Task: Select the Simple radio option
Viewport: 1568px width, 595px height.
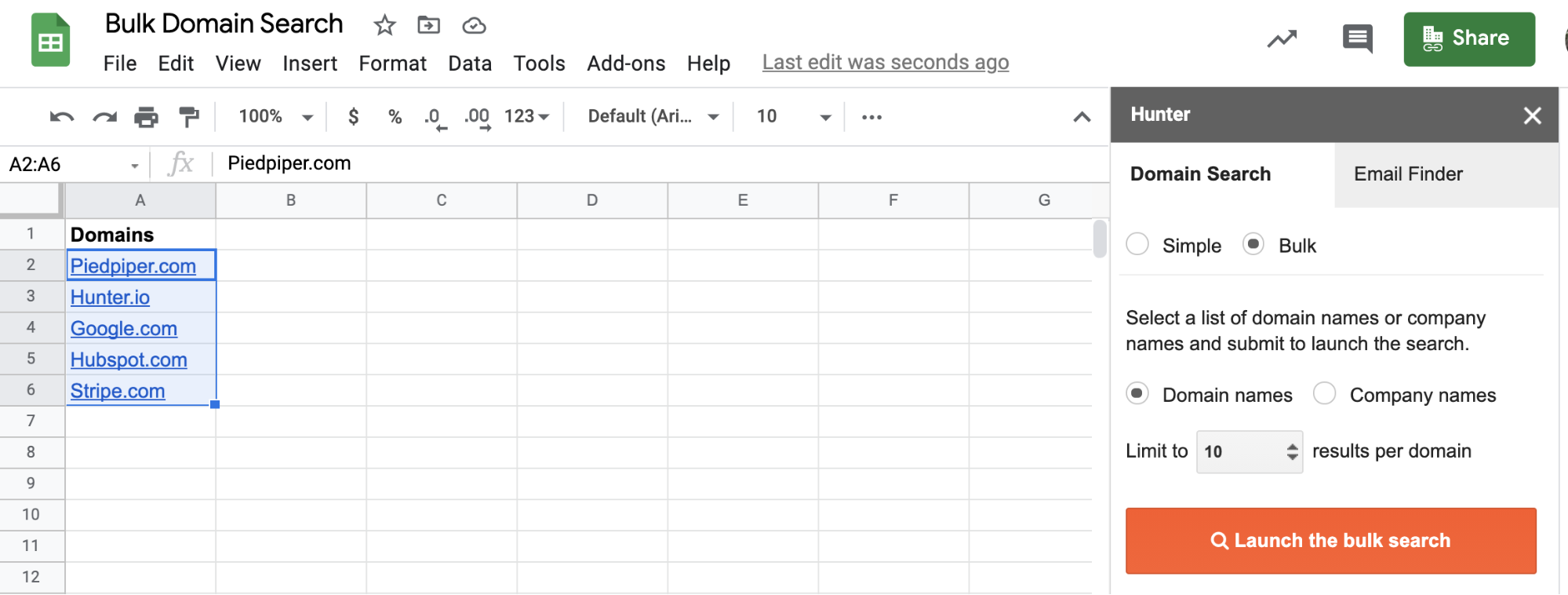Action: click(x=1137, y=244)
